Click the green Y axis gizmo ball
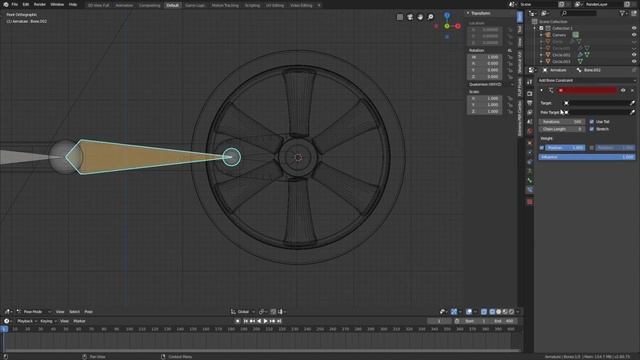The height and width of the screenshot is (360, 640). (447, 26)
